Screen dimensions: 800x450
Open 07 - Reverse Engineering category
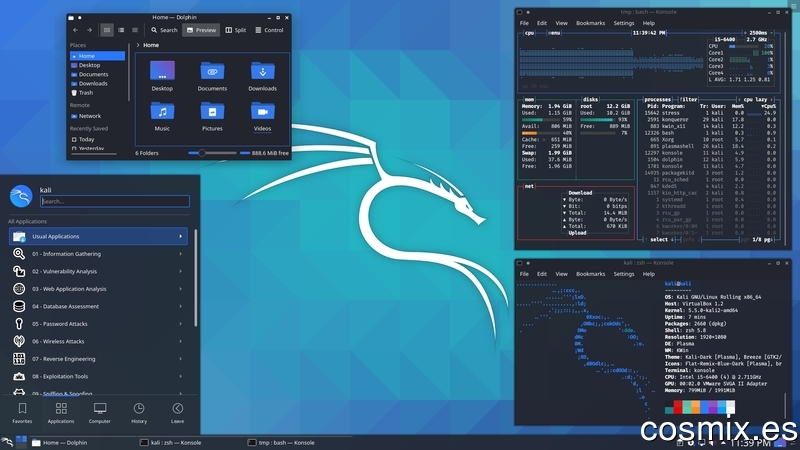98,359
